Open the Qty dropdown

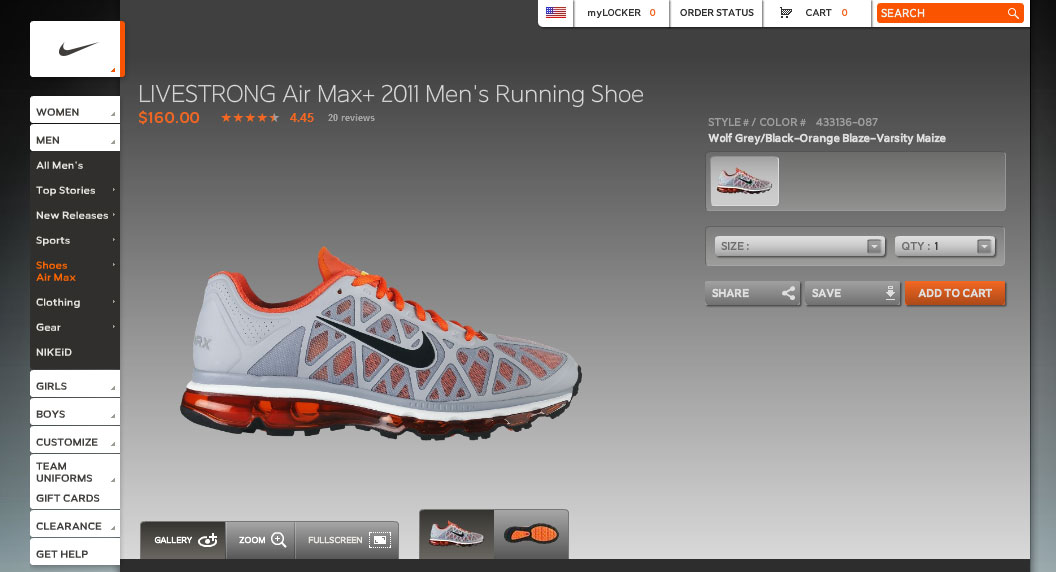(x=945, y=246)
